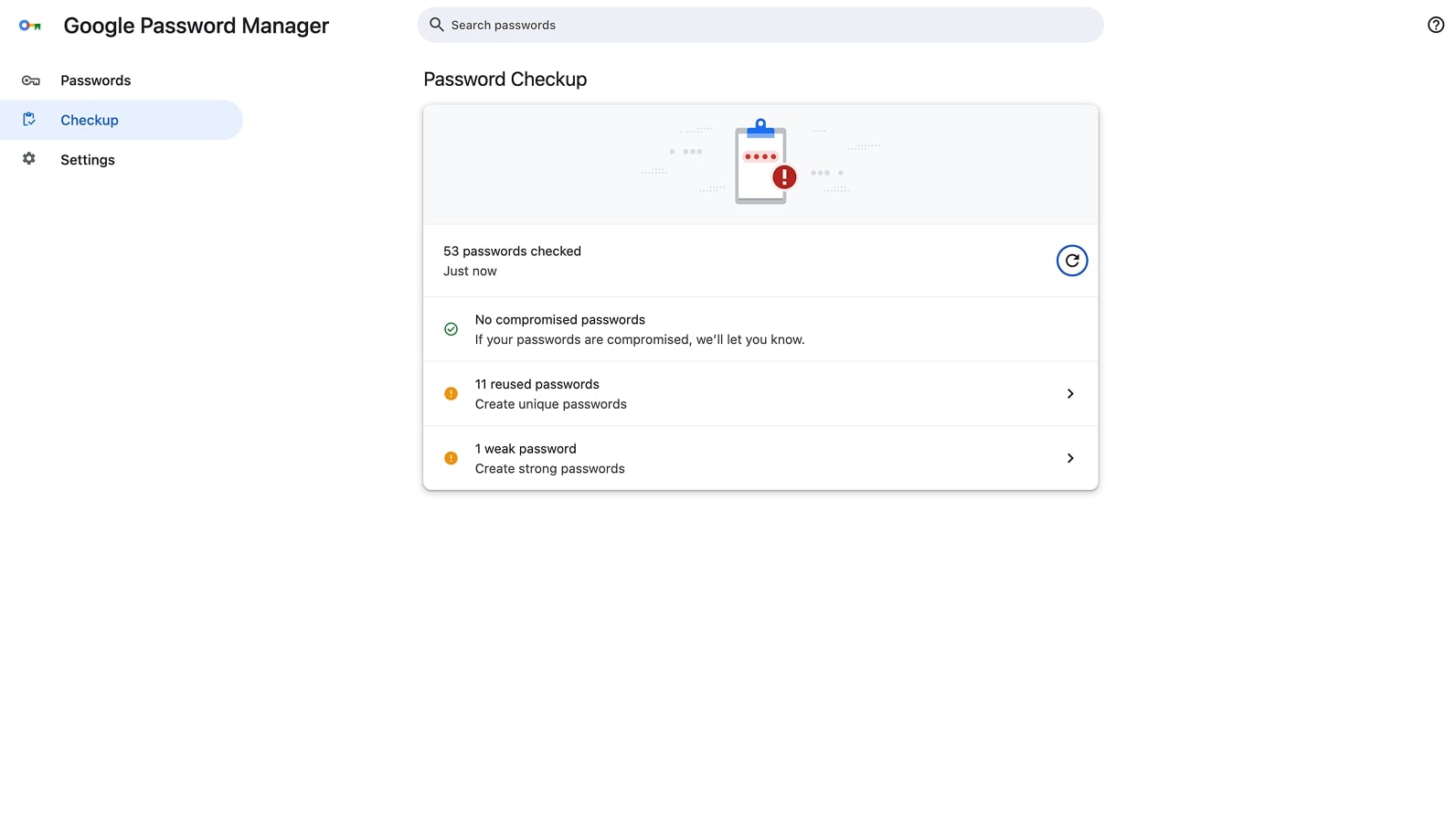This screenshot has width=1456, height=823.
Task: Click the '53 passwords checked' text
Action: point(512,251)
